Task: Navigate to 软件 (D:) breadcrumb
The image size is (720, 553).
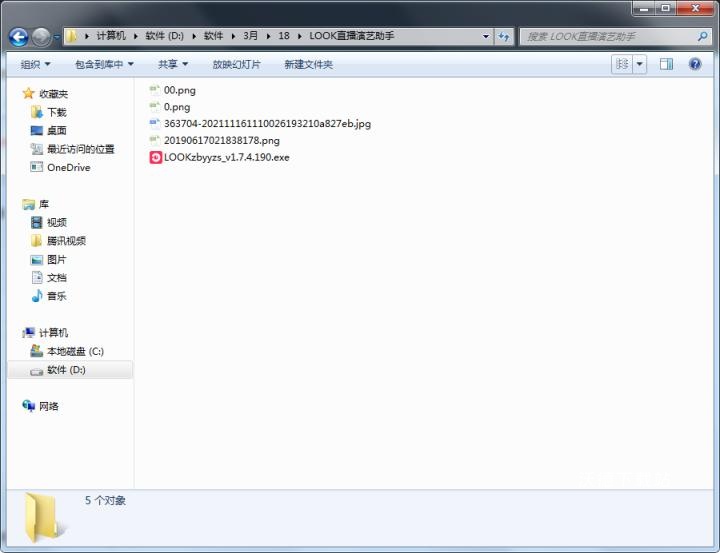Action: [164, 36]
